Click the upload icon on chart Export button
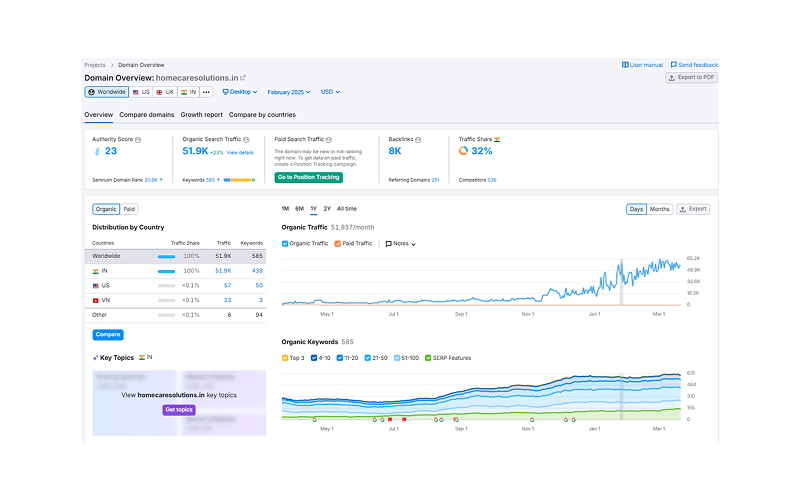This screenshot has height=500, width=800. click(683, 209)
